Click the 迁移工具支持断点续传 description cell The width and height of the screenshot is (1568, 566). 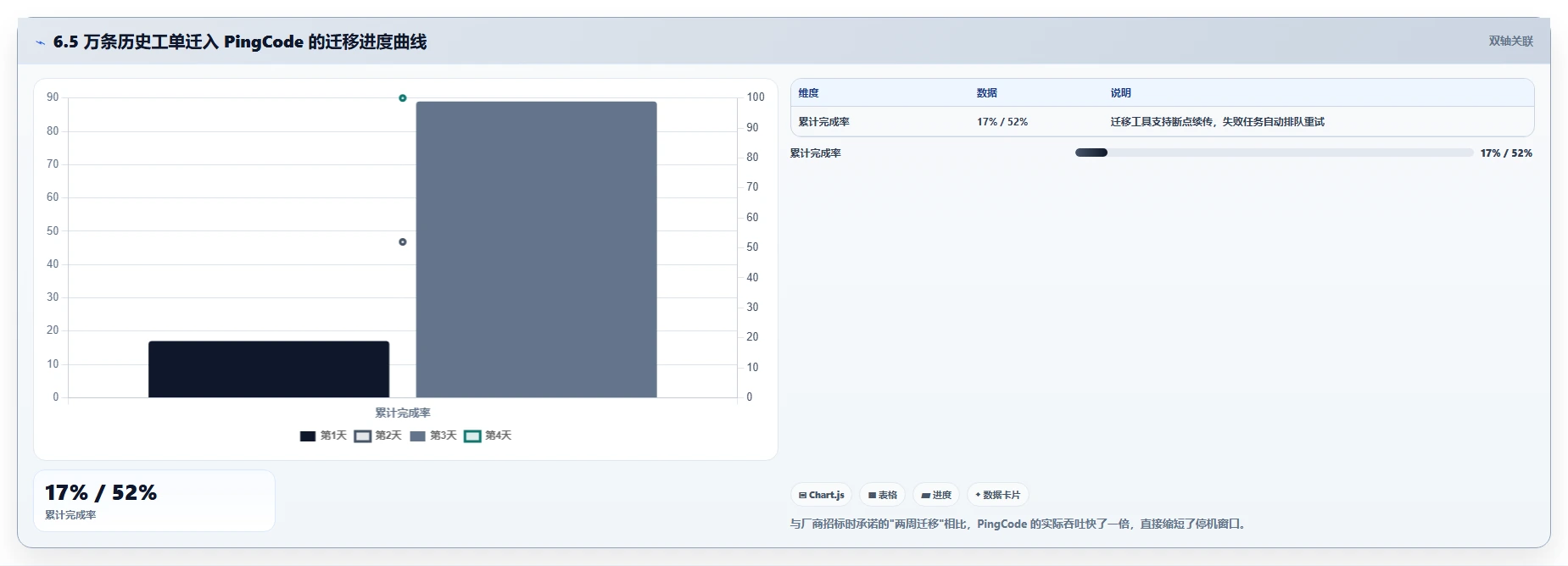tap(1217, 122)
